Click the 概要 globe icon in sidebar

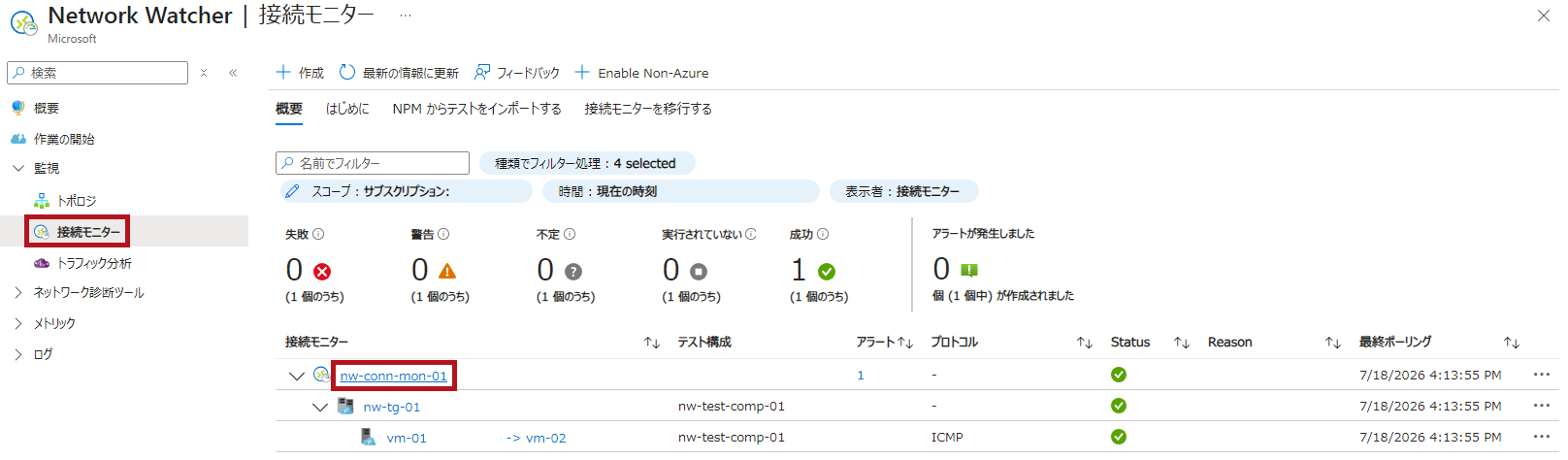point(17,108)
